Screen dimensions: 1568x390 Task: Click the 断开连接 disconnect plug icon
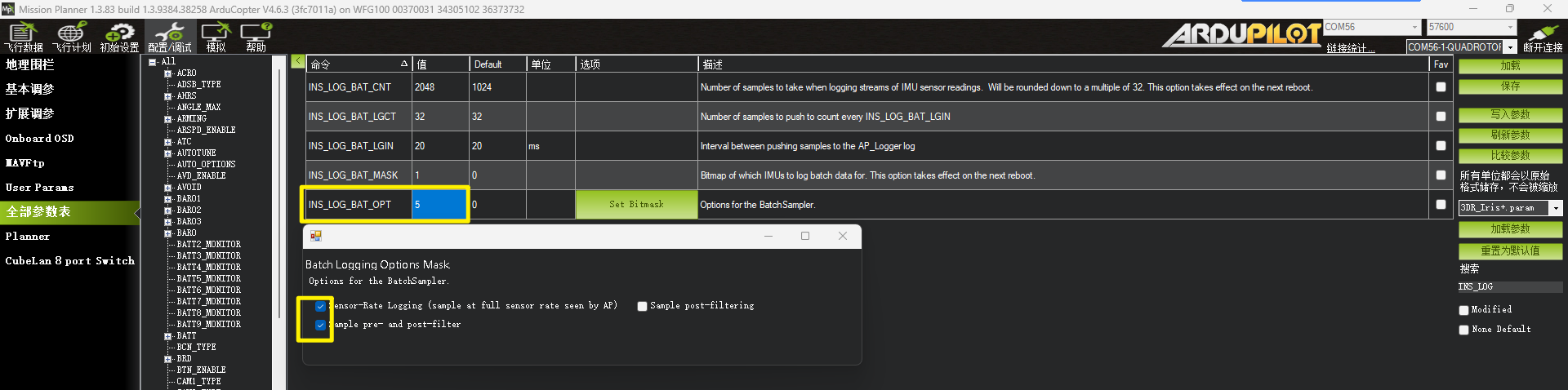click(x=1543, y=38)
